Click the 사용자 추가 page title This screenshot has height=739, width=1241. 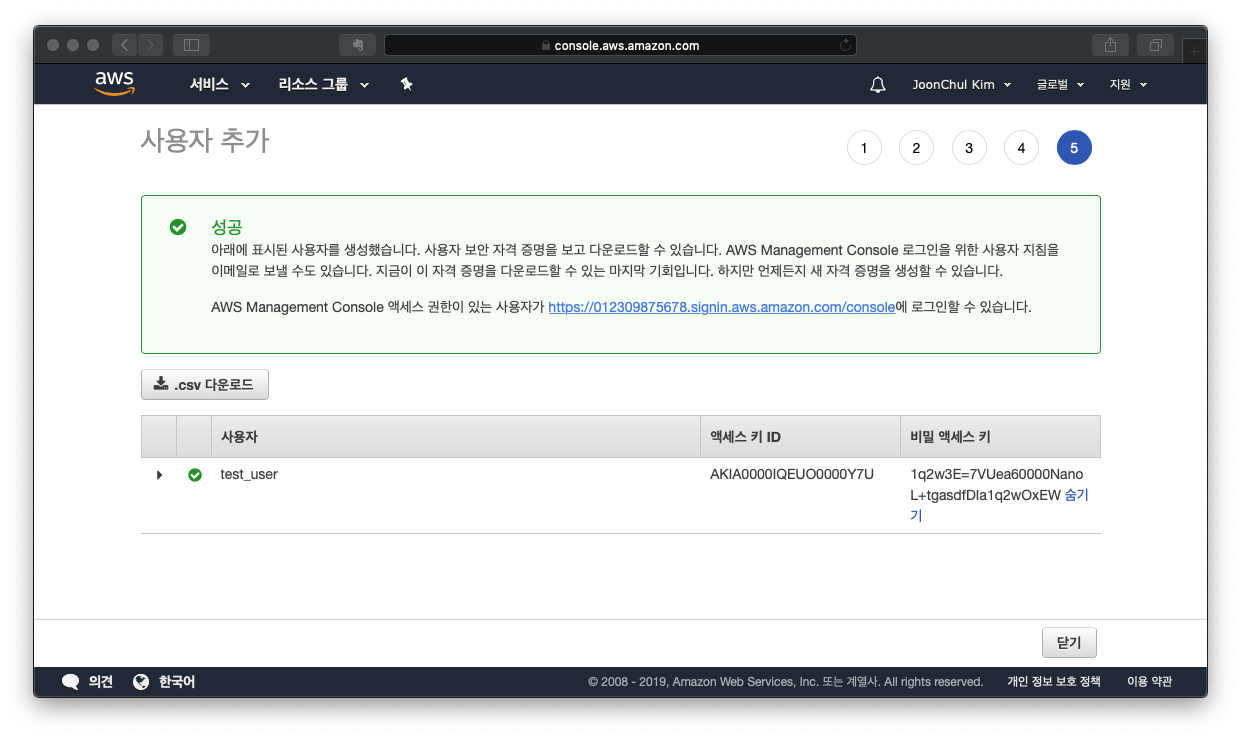(x=205, y=141)
